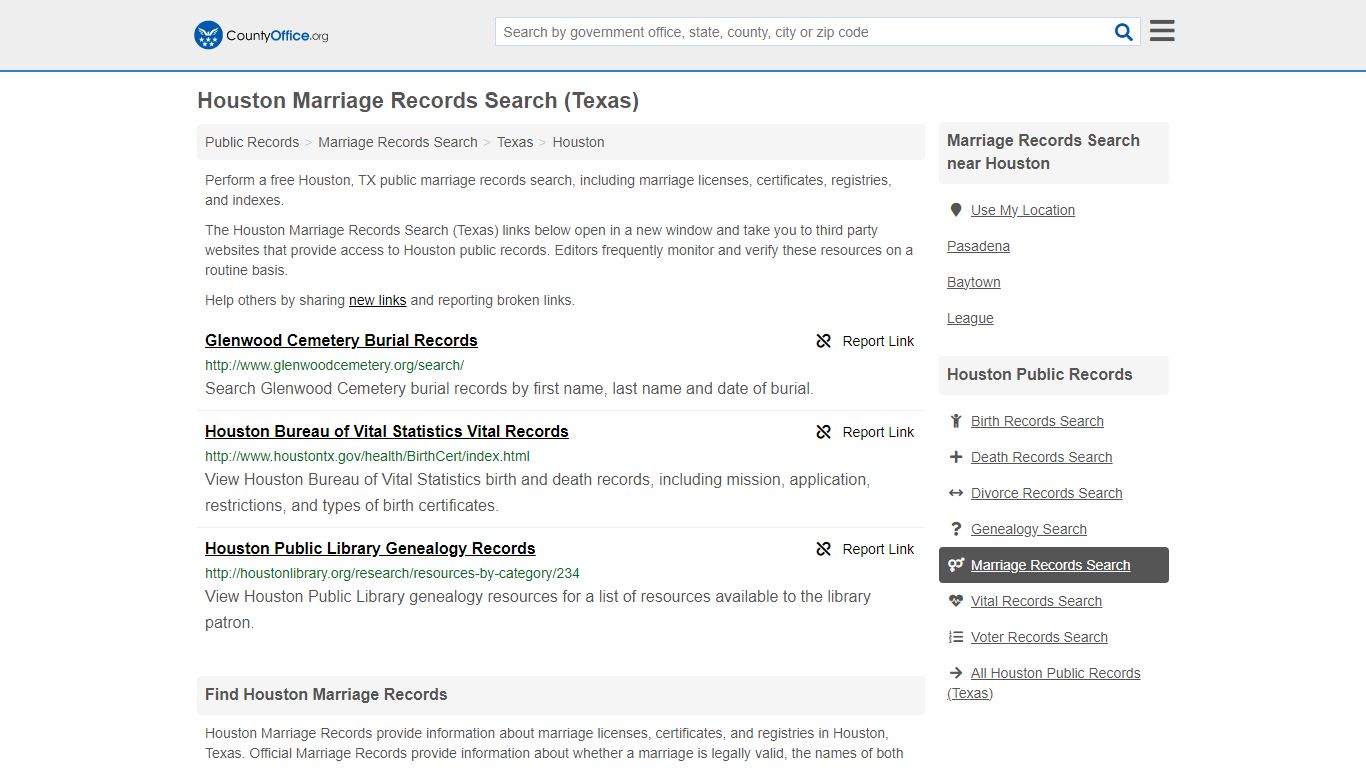Visit houstonlibrary.org research URL
This screenshot has height=768, width=1366.
[392, 573]
